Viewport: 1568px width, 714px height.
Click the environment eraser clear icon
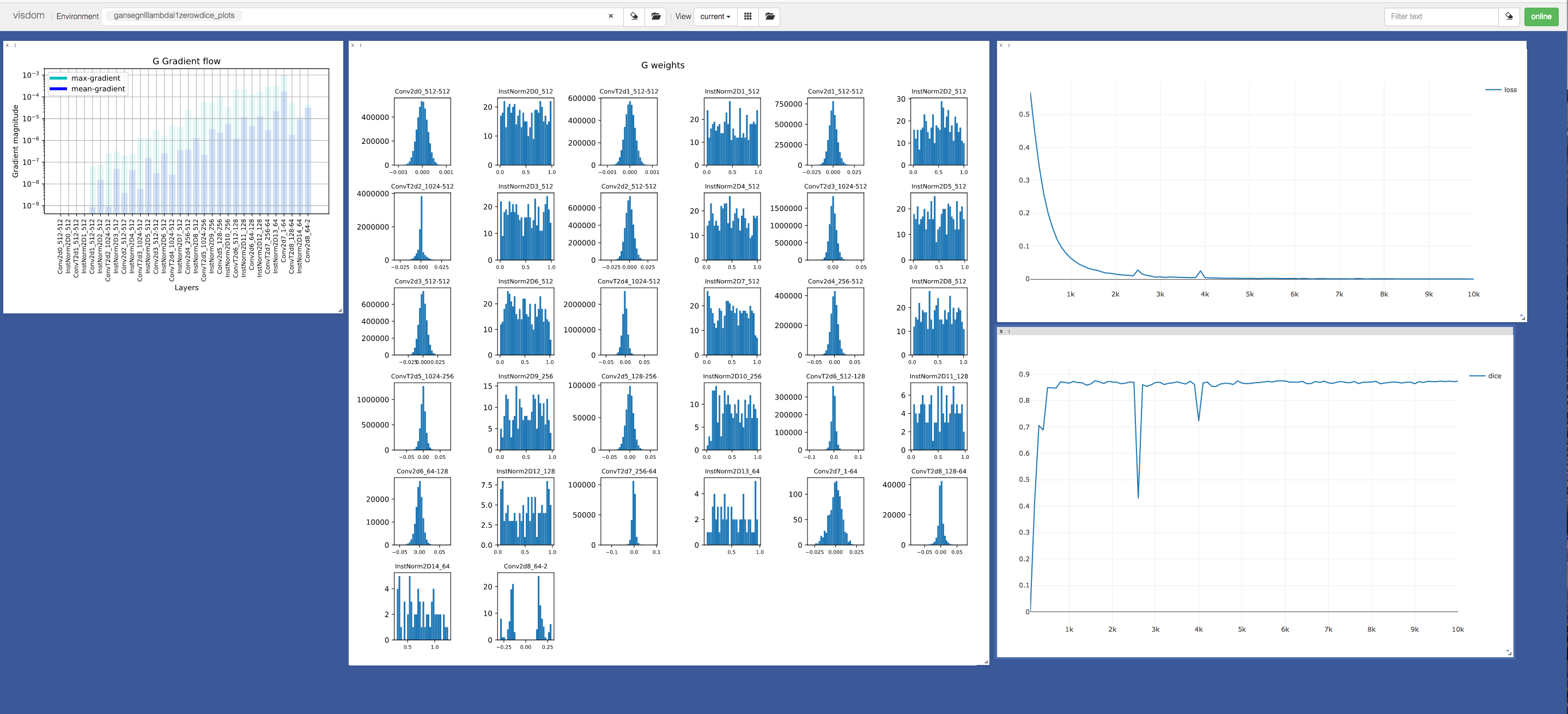(634, 16)
